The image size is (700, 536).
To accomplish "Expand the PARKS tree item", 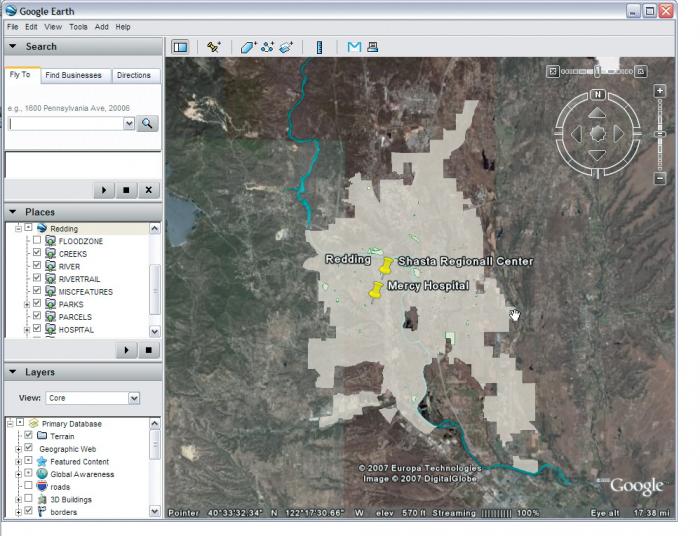I will 27,304.
